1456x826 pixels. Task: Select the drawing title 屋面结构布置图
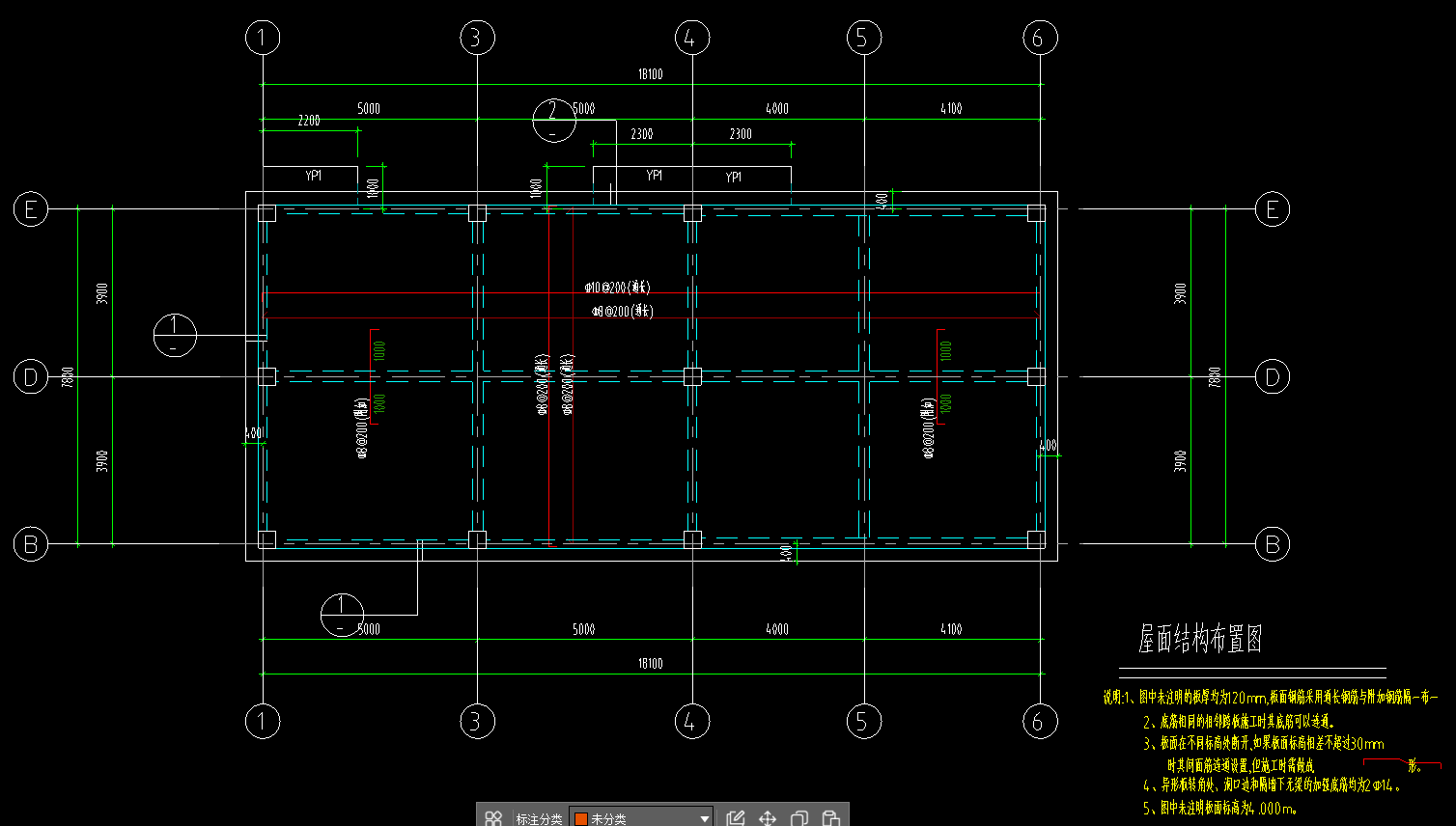pyautogui.click(x=1200, y=639)
